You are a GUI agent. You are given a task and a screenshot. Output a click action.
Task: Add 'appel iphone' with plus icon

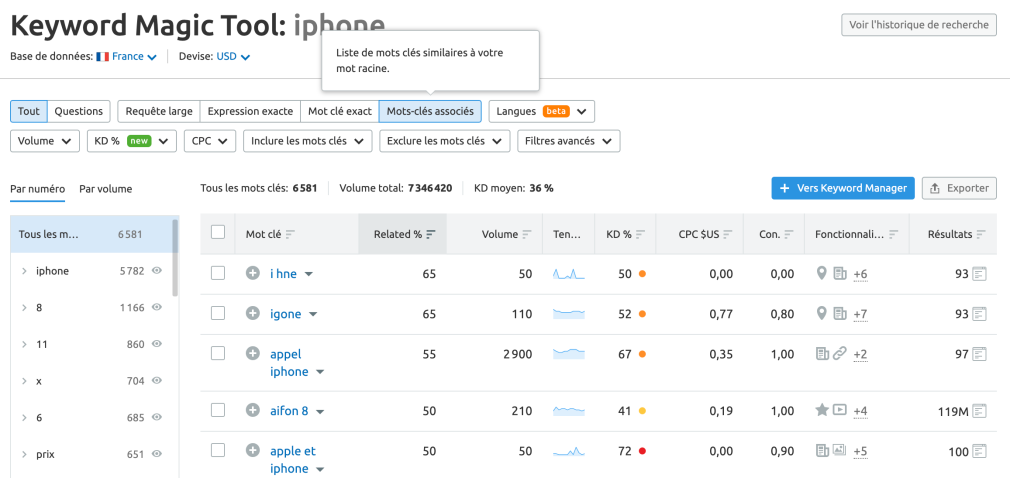[253, 353]
